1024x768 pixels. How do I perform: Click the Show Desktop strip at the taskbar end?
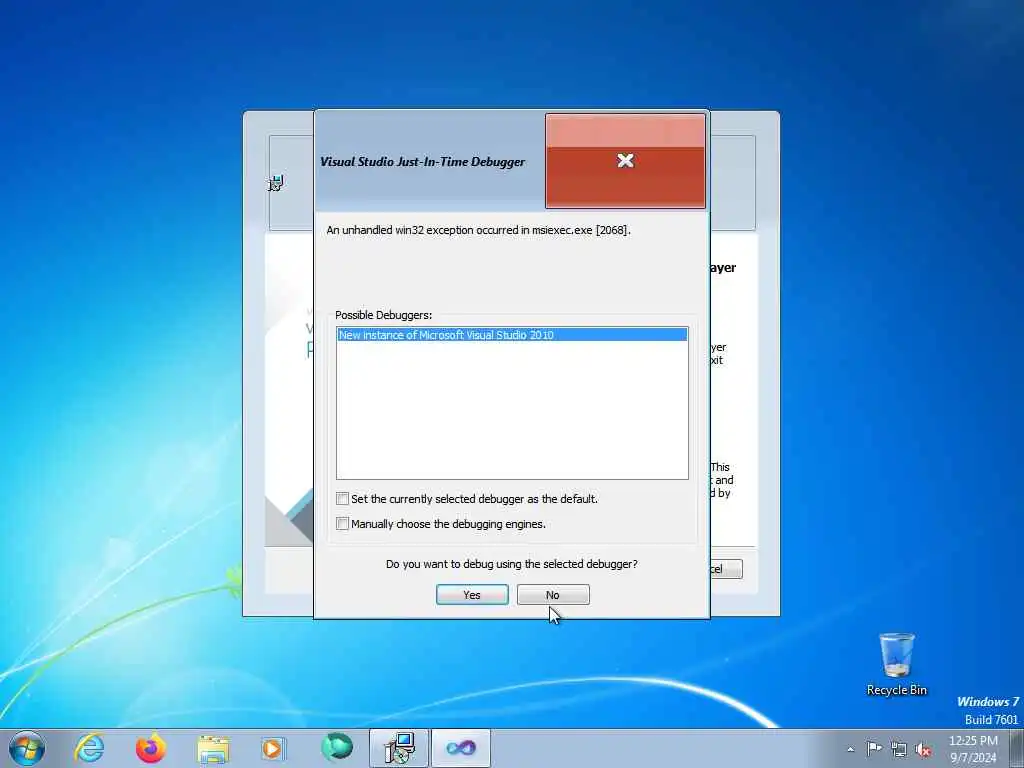point(1017,748)
